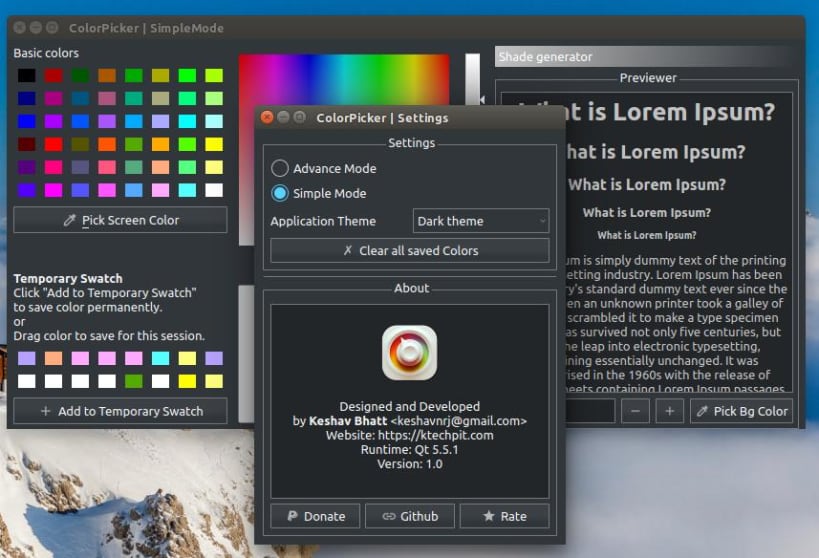This screenshot has height=558, width=819.
Task: Click the star Rate button
Action: [x=505, y=516]
